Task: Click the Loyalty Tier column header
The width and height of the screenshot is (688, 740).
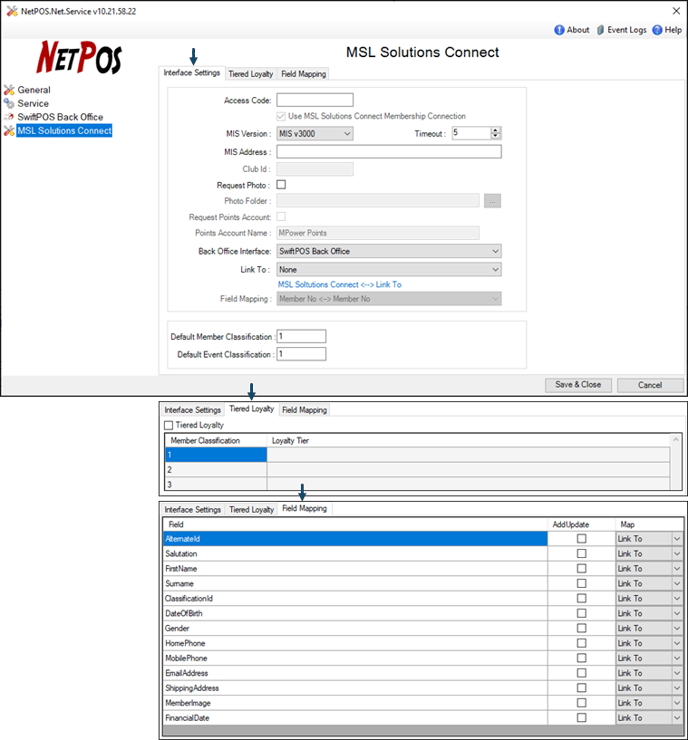Action: point(290,440)
